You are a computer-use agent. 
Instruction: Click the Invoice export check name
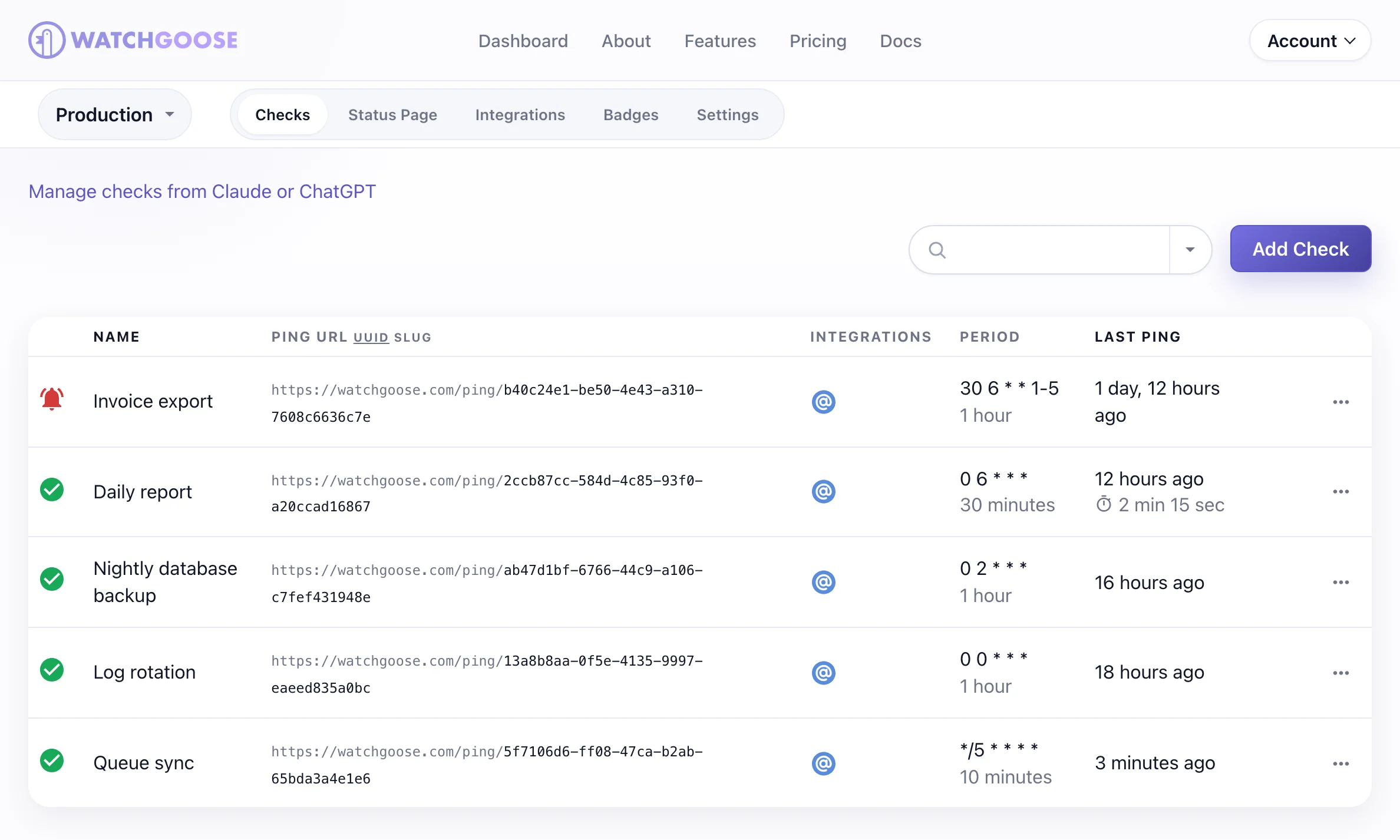tap(153, 401)
